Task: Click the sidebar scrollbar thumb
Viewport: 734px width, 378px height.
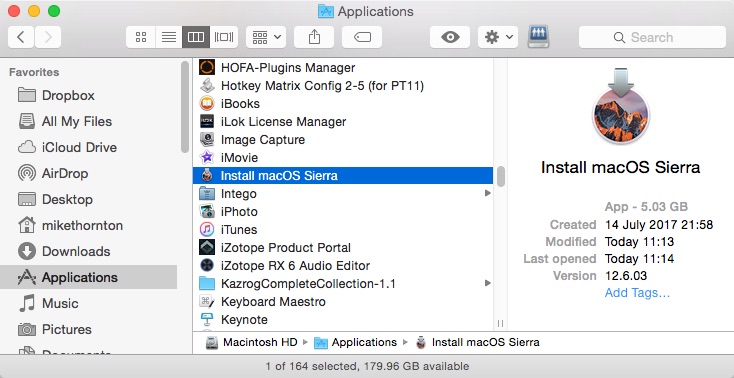Action: point(185,107)
